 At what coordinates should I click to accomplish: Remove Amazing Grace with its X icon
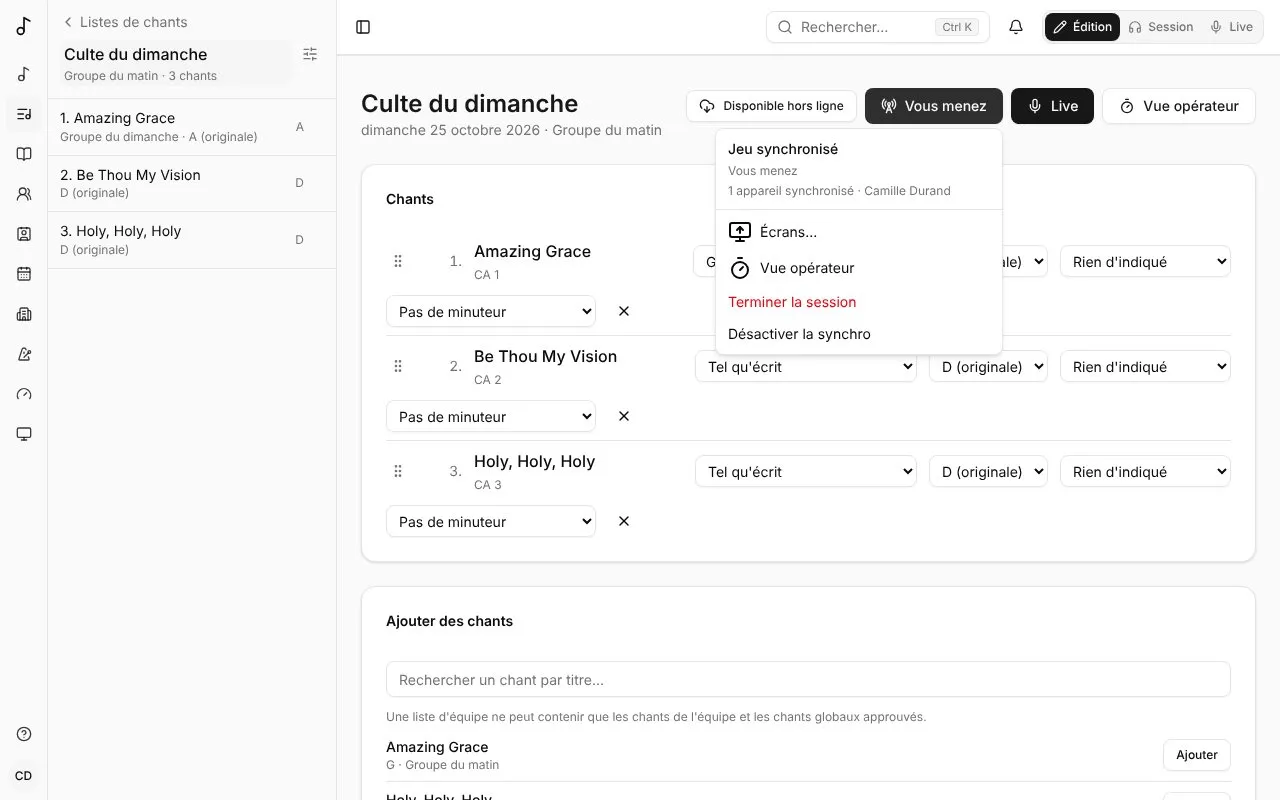coord(624,311)
